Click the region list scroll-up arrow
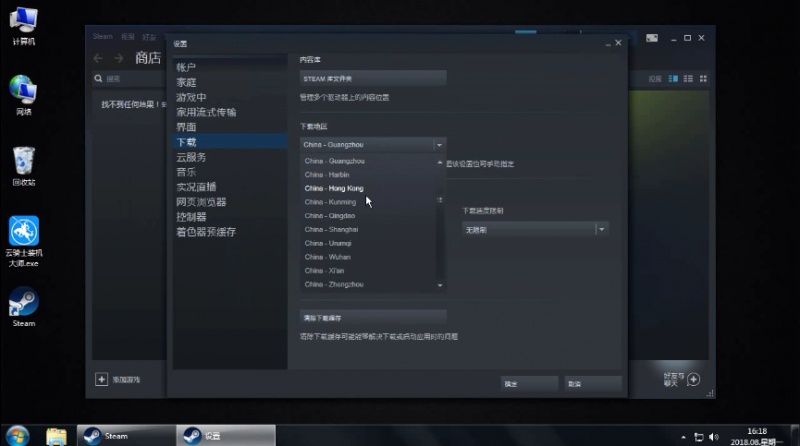 click(x=440, y=162)
